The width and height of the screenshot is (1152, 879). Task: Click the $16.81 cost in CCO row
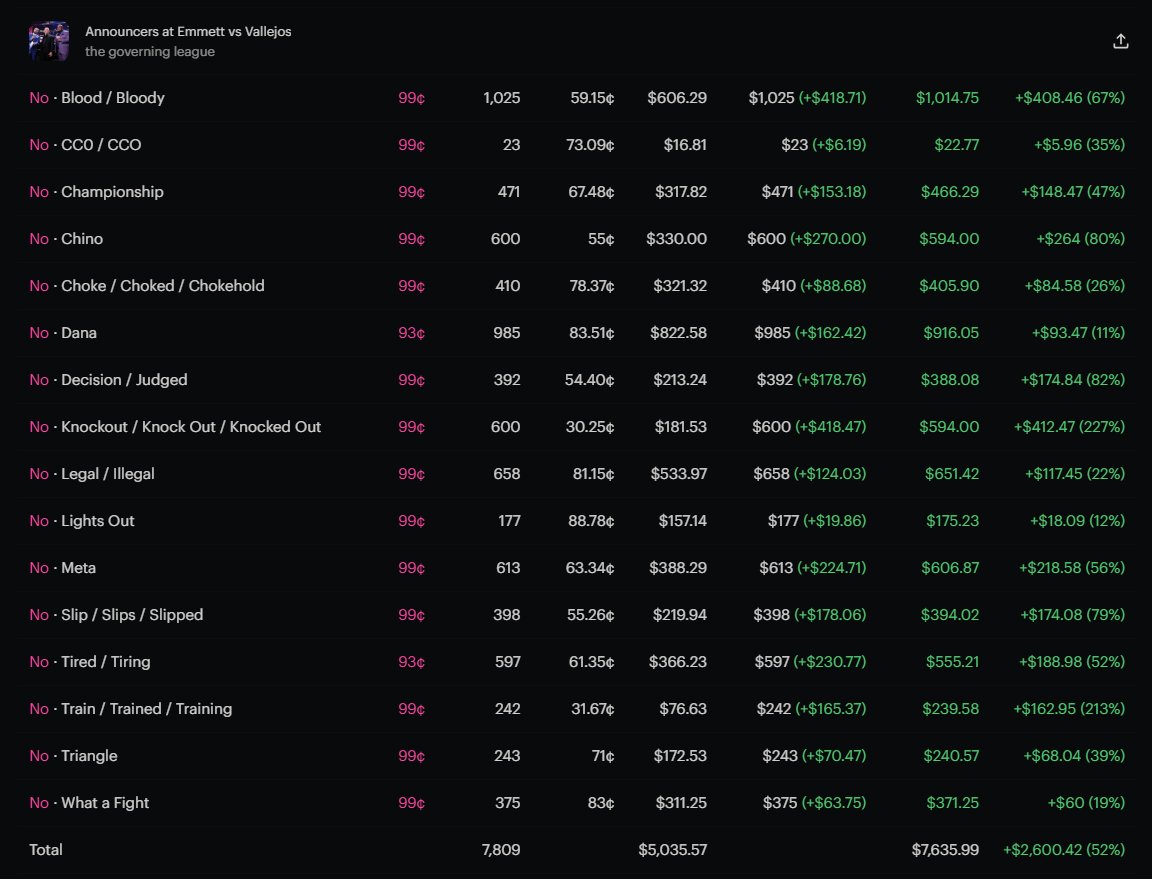(685, 145)
